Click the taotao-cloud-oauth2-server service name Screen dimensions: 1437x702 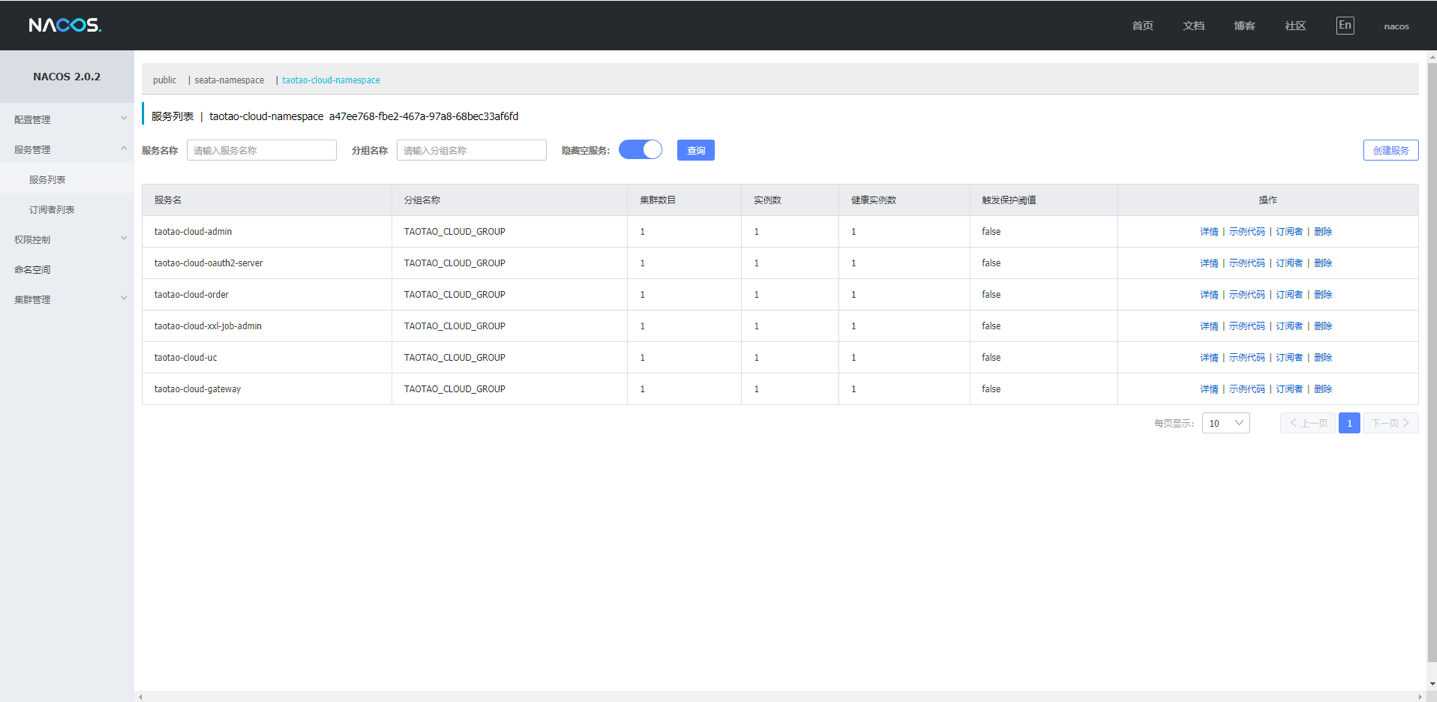tap(209, 263)
